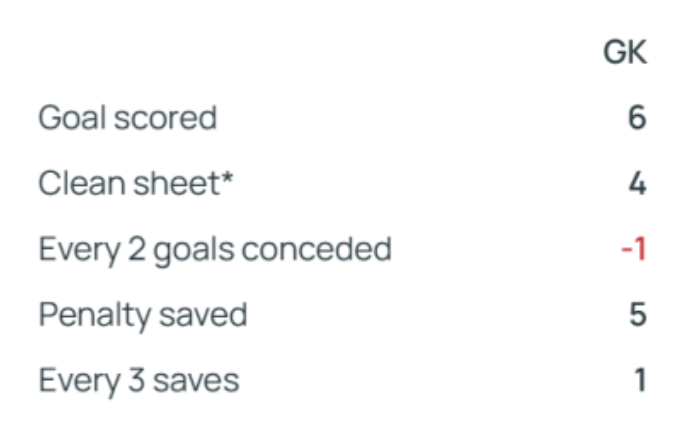Click the 4 points value for Clean sheet
The width and height of the screenshot is (674, 436).
pos(637,184)
